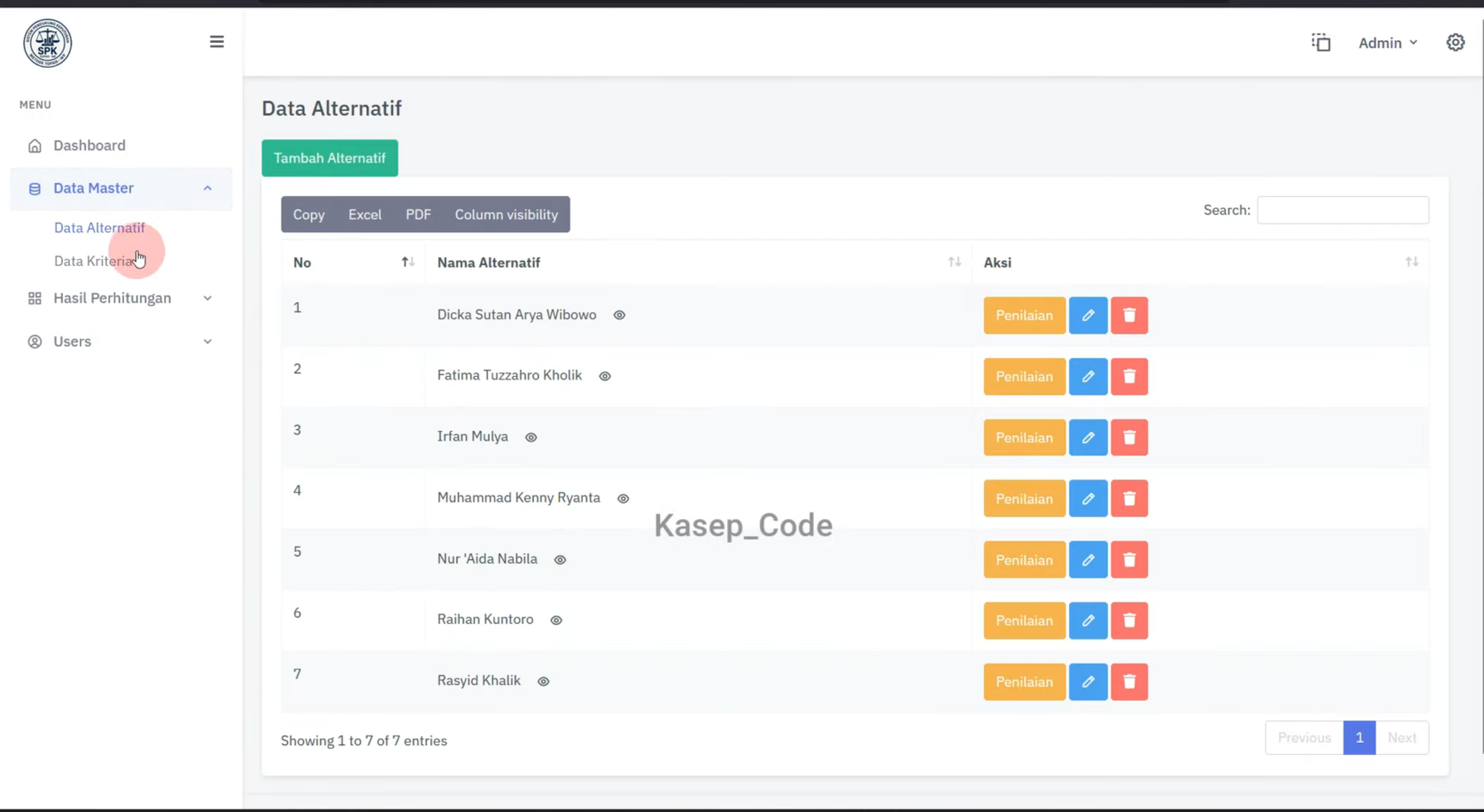This screenshot has height=812, width=1484.
Task: View details eye icon for Nur 'Aida Nabila
Action: pyautogui.click(x=560, y=560)
